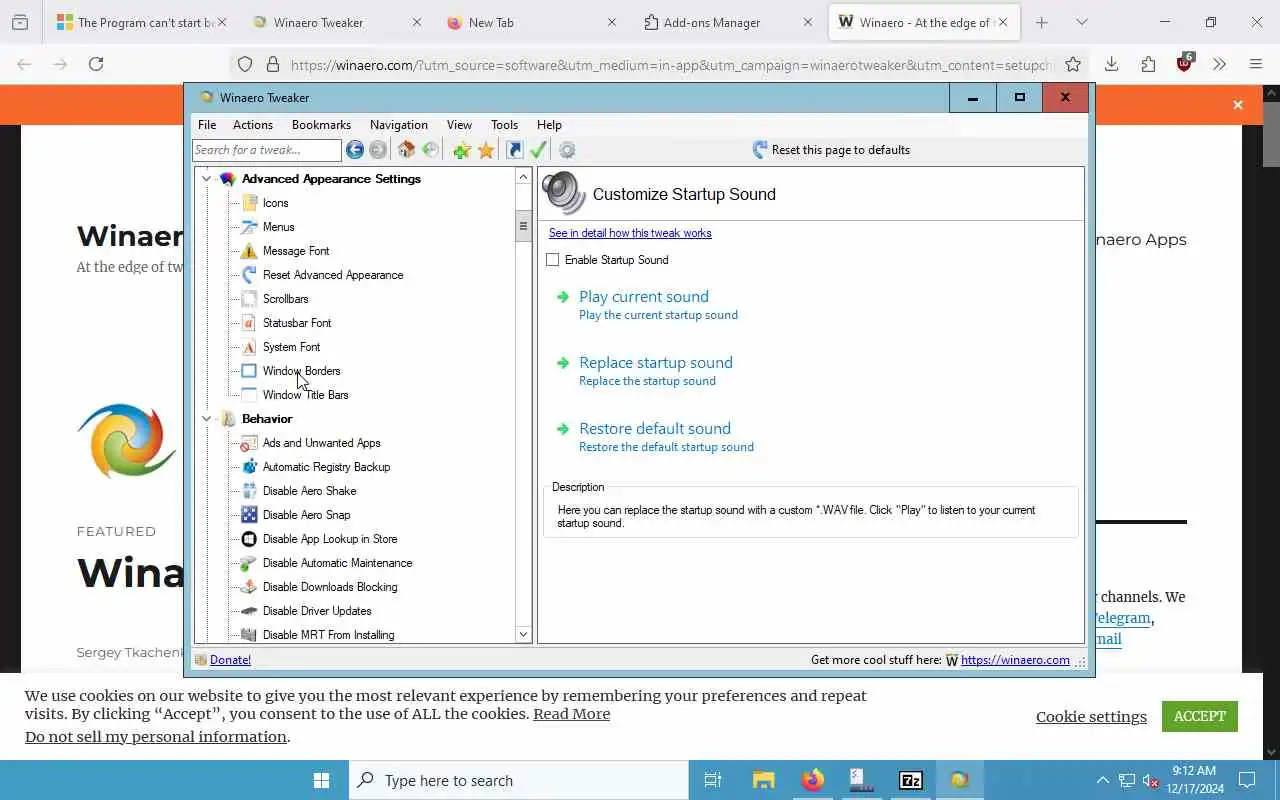
Task: Open the Bookmarks menu
Action: (x=321, y=125)
